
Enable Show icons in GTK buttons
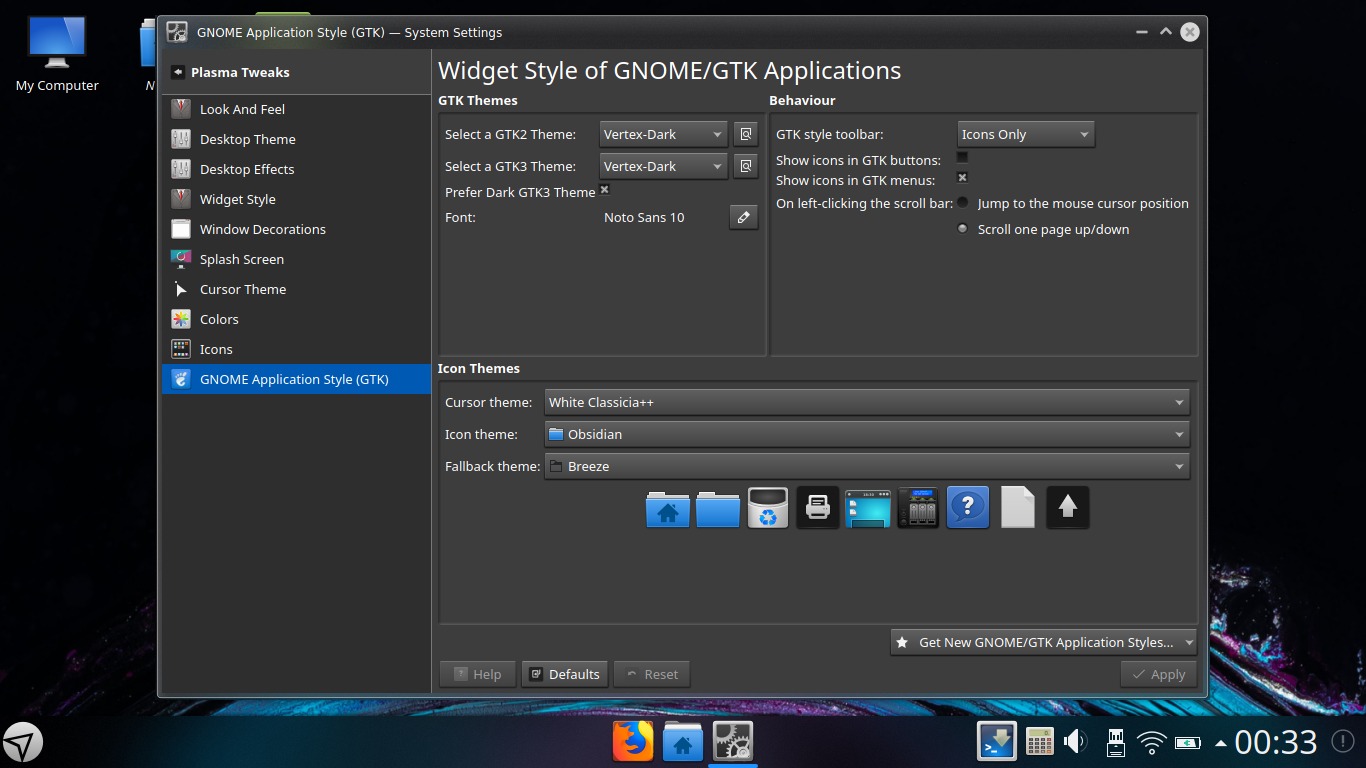click(x=962, y=157)
